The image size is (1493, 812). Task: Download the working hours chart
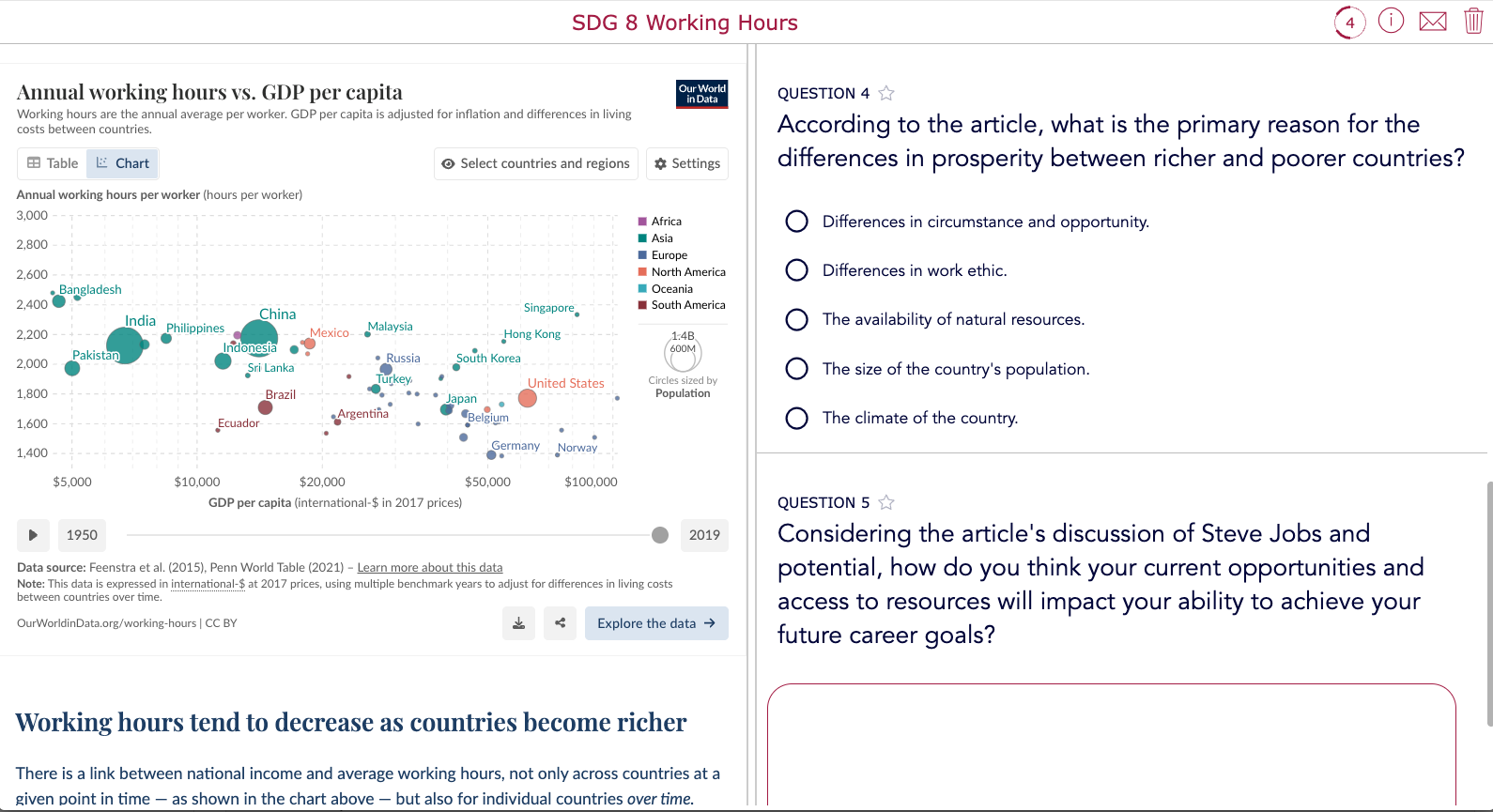click(518, 622)
